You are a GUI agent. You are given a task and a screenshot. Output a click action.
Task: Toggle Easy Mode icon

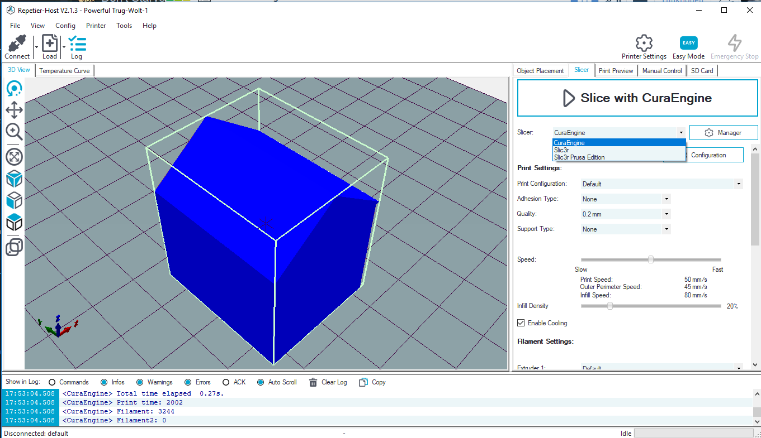(x=688, y=43)
